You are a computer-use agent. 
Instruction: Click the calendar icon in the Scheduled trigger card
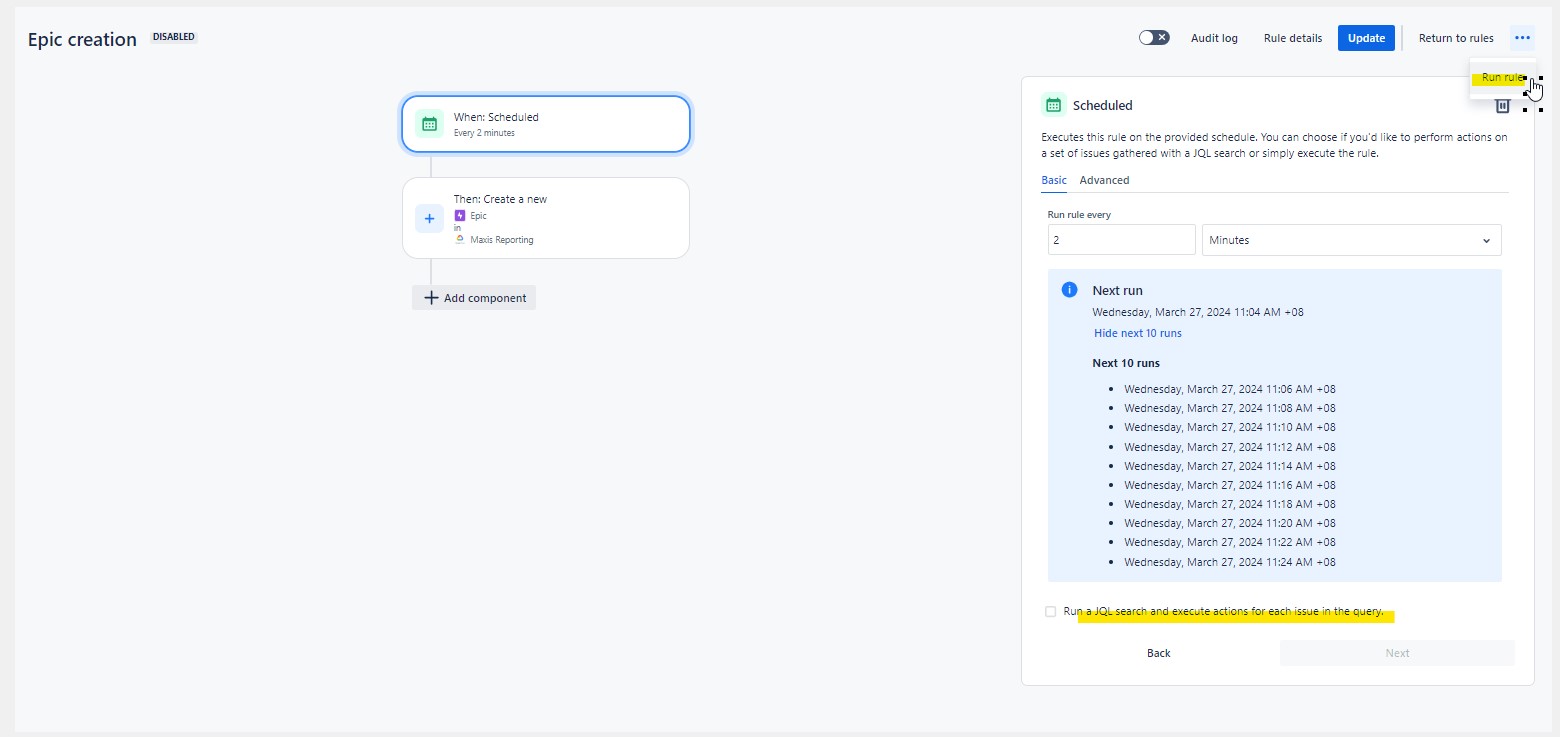429,124
